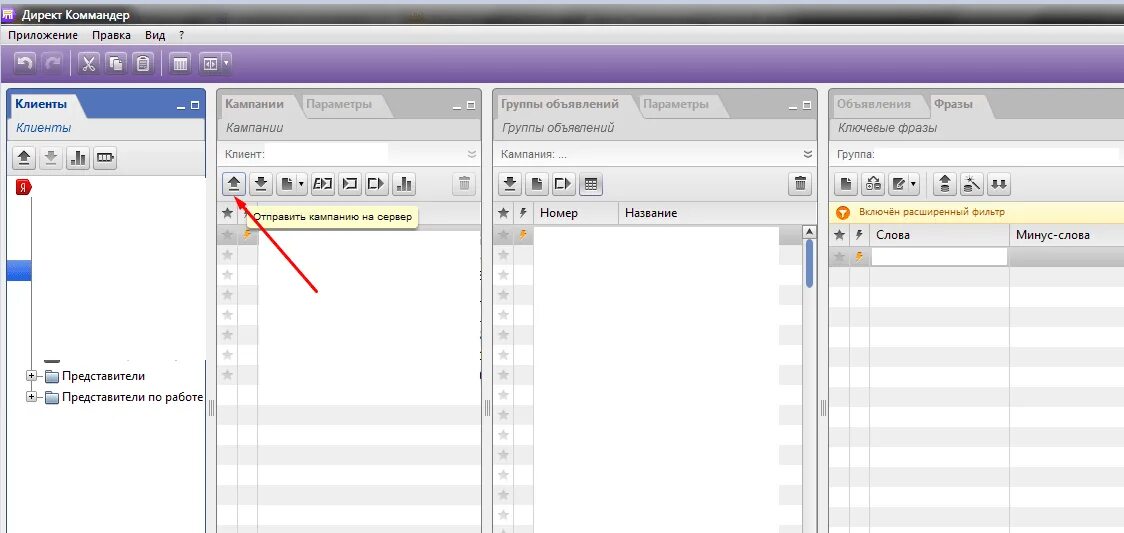
Task: Open the panel view dropdown arrow
Action: point(227,64)
